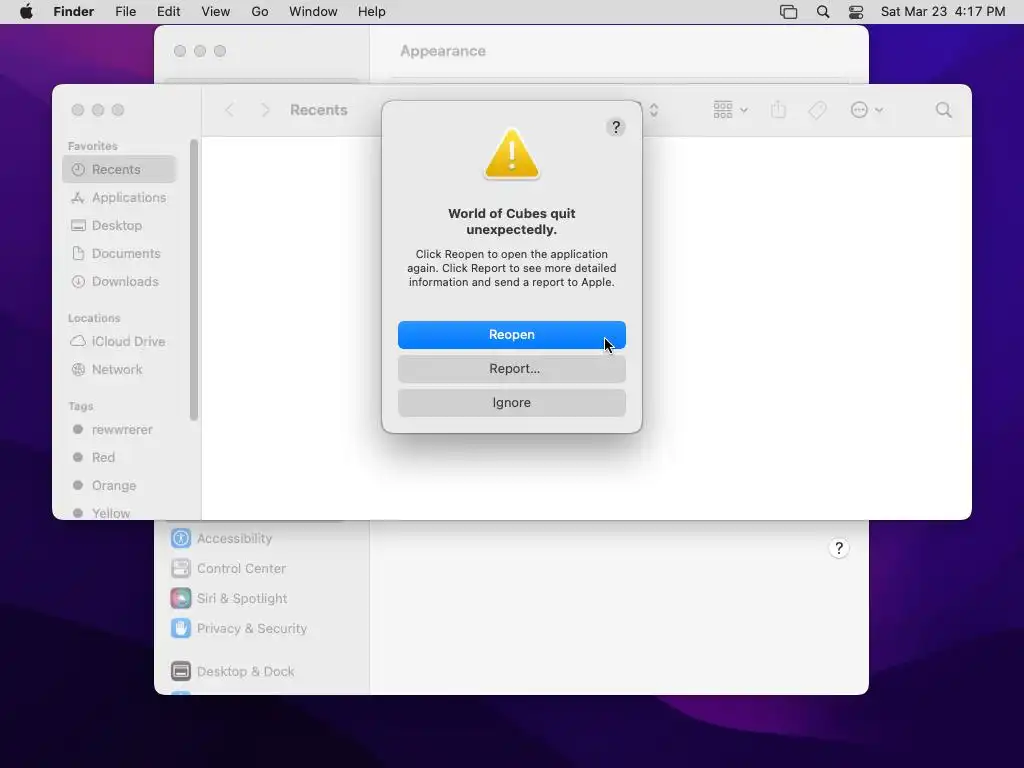Click the Downloads arrow icon in the sidebar
This screenshot has height=768, width=1024.
pyautogui.click(x=78, y=281)
